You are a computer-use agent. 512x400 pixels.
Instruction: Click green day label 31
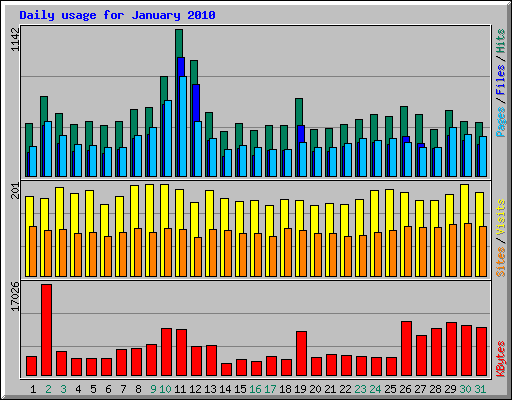tap(480, 389)
